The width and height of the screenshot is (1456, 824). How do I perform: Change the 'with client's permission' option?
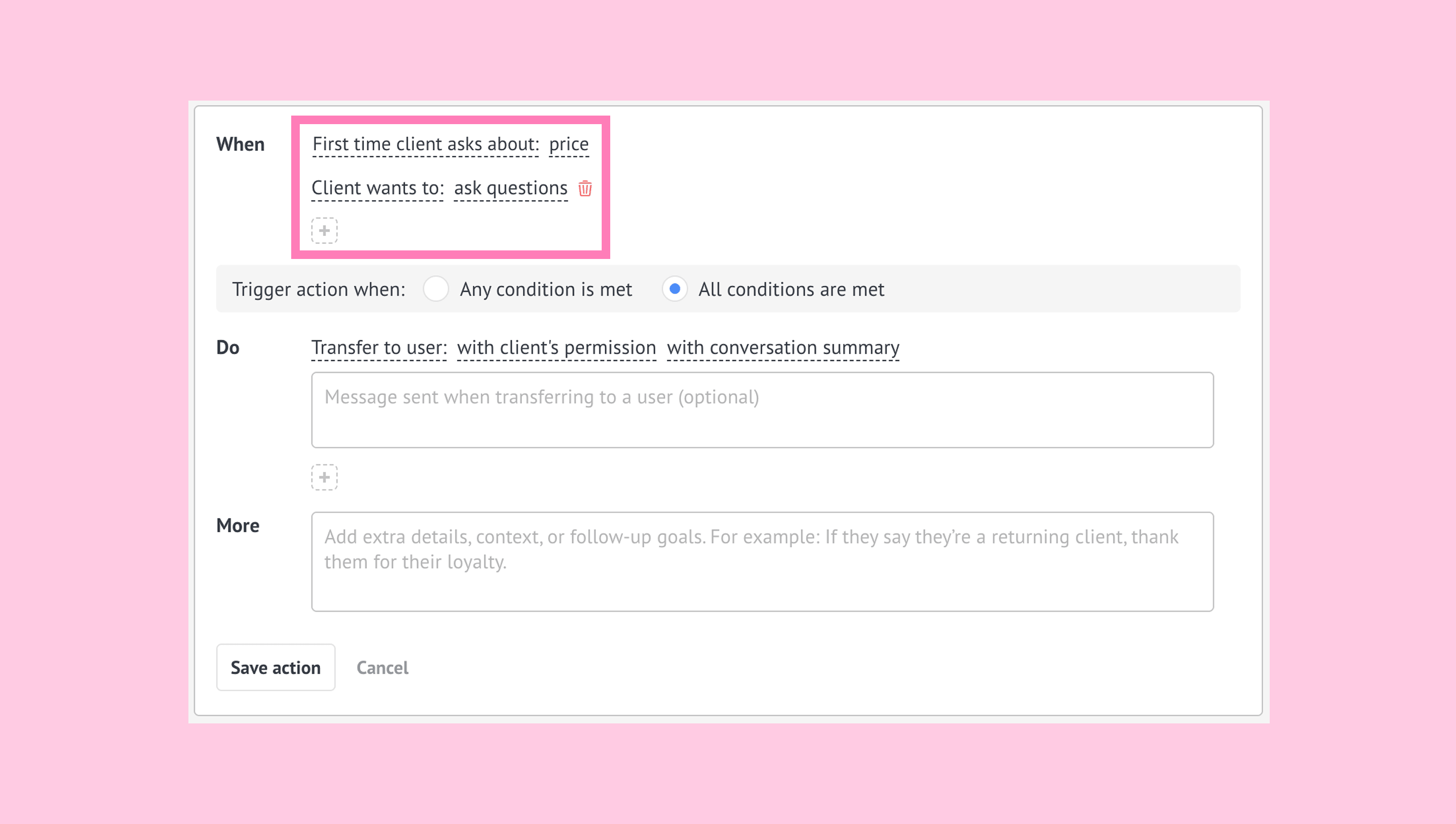point(556,347)
